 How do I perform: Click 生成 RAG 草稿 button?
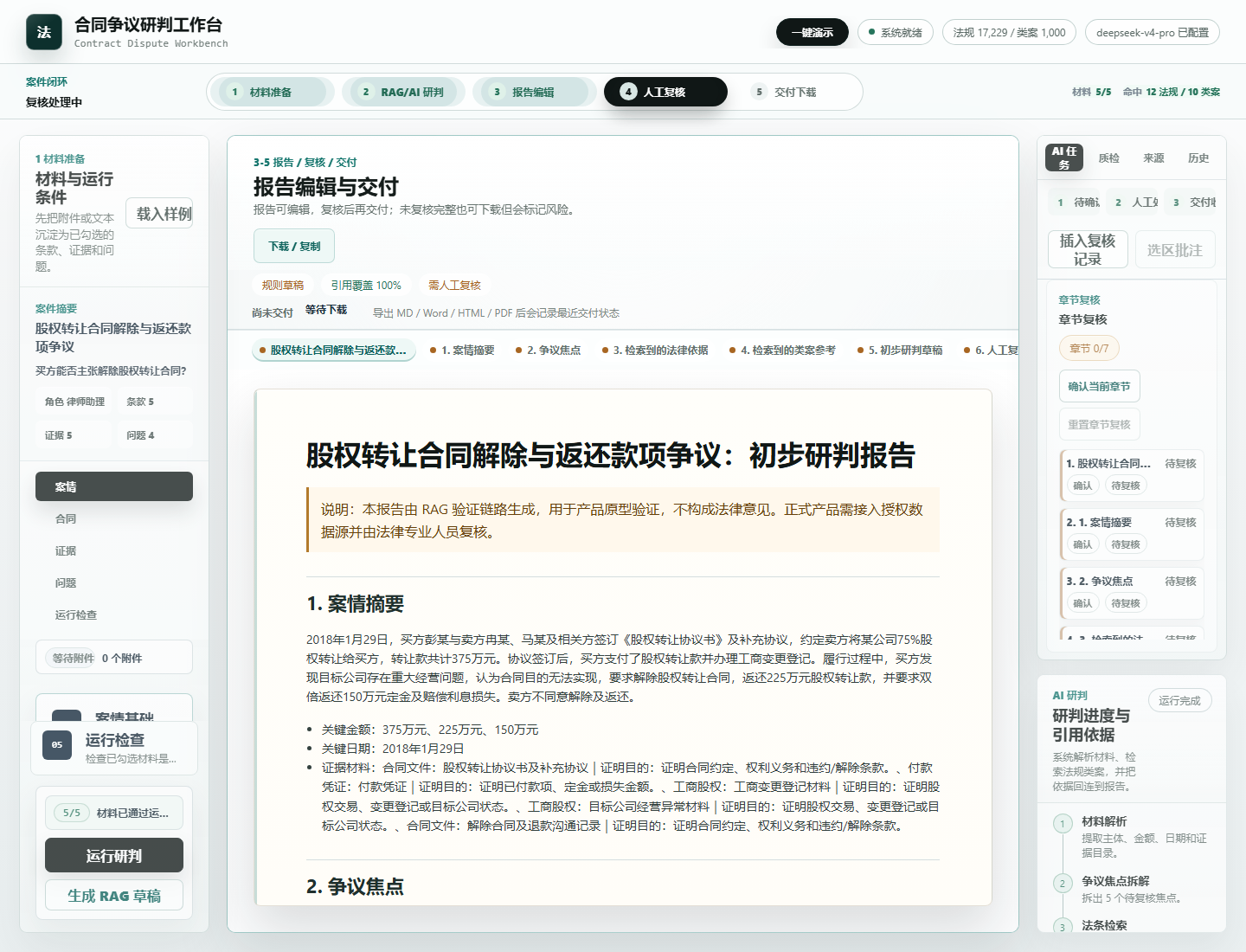(x=114, y=896)
